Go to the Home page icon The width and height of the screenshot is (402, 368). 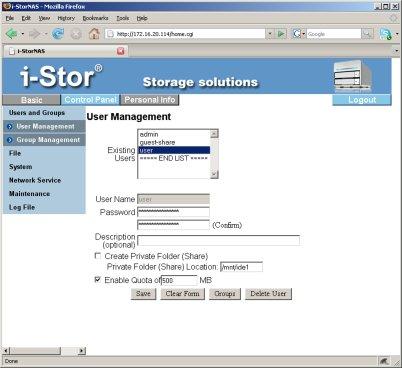(94, 34)
